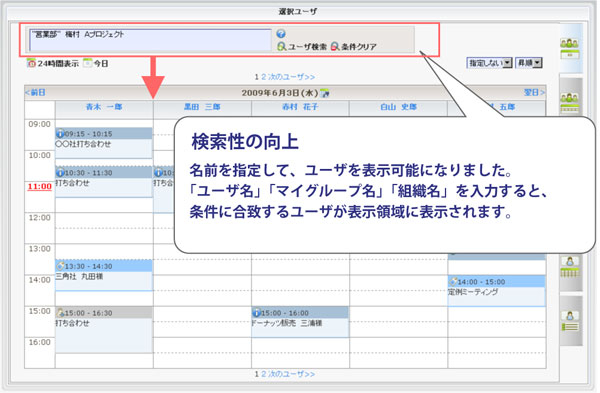The height and width of the screenshot is (393, 600).
Task: Click info icon on 15:00 - 16:00 event
Action: pos(256,313)
